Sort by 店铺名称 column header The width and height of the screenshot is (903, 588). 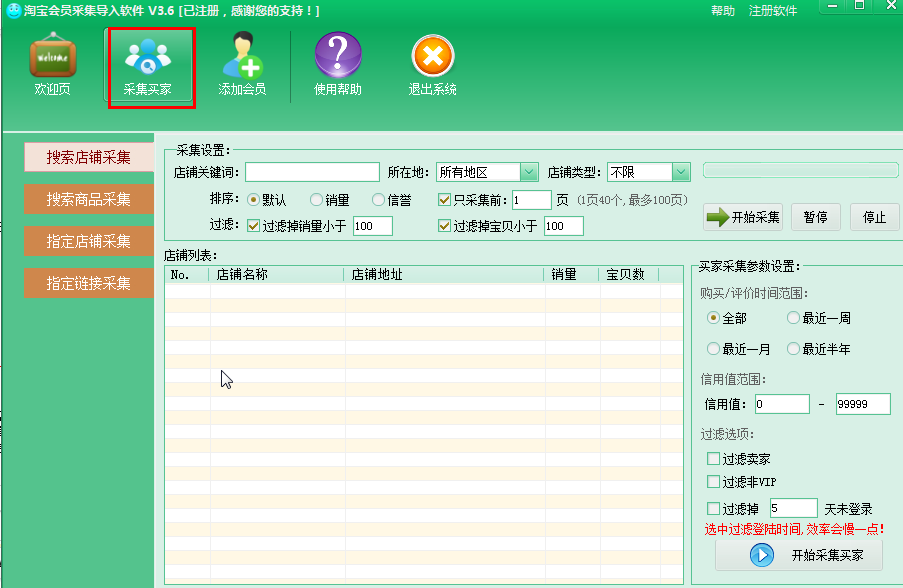pos(277,275)
